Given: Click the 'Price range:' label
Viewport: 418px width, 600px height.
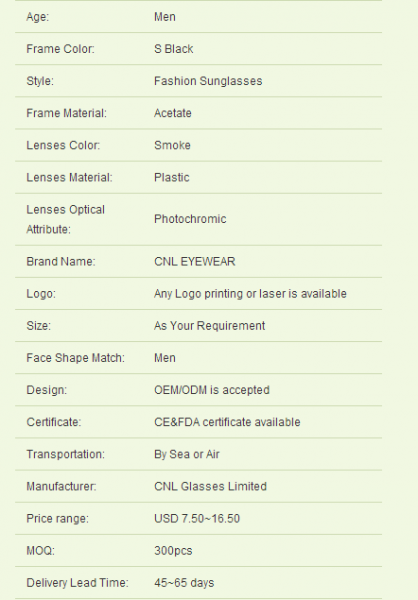Looking at the screenshot, I should click(57, 519).
